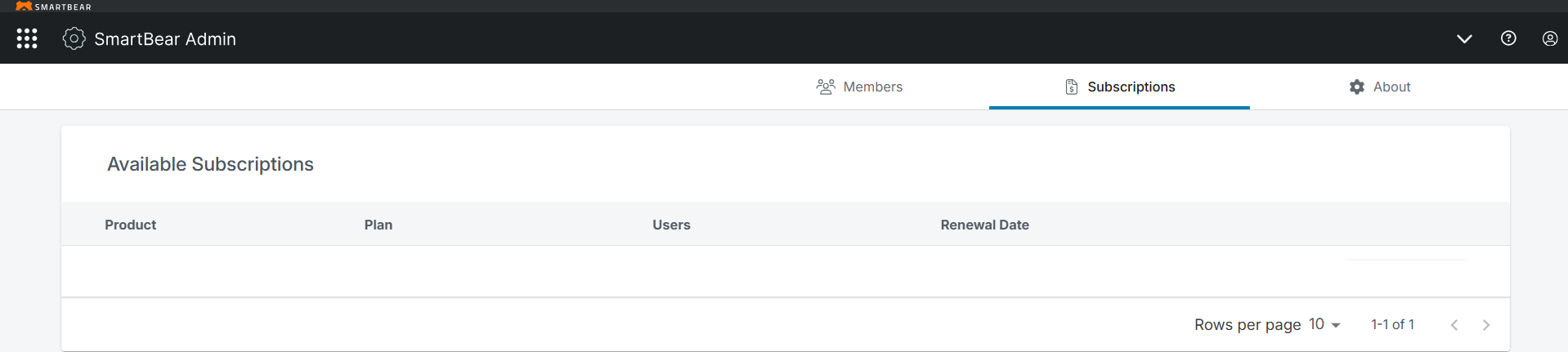This screenshot has height=352, width=1568.
Task: Go to the previous page of subscriptions
Action: pyautogui.click(x=1454, y=325)
